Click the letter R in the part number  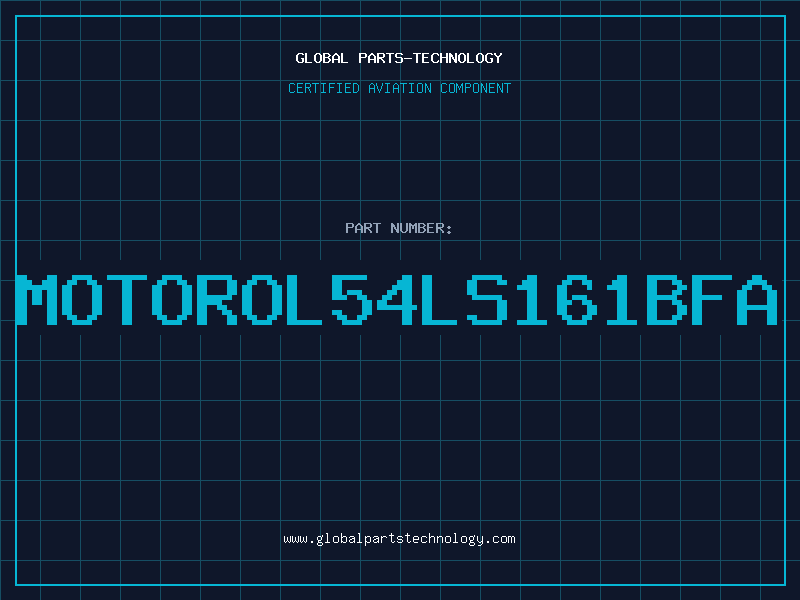pos(217,300)
